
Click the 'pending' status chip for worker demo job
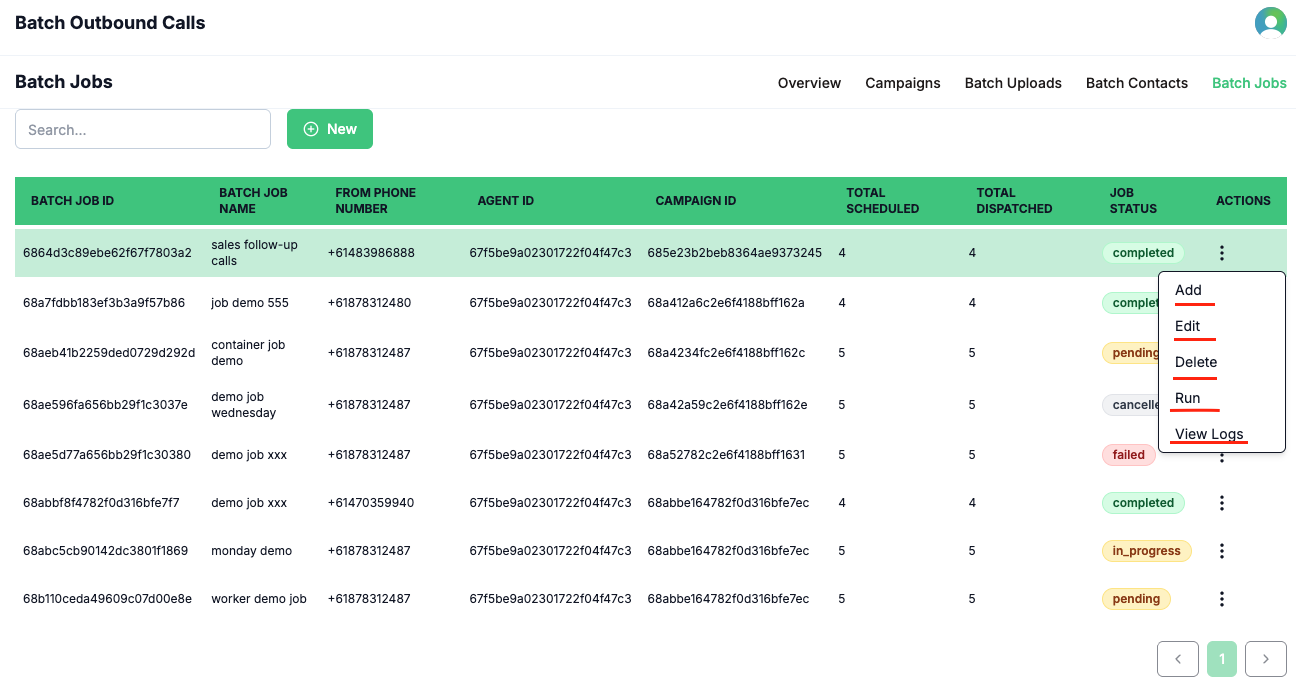1136,599
